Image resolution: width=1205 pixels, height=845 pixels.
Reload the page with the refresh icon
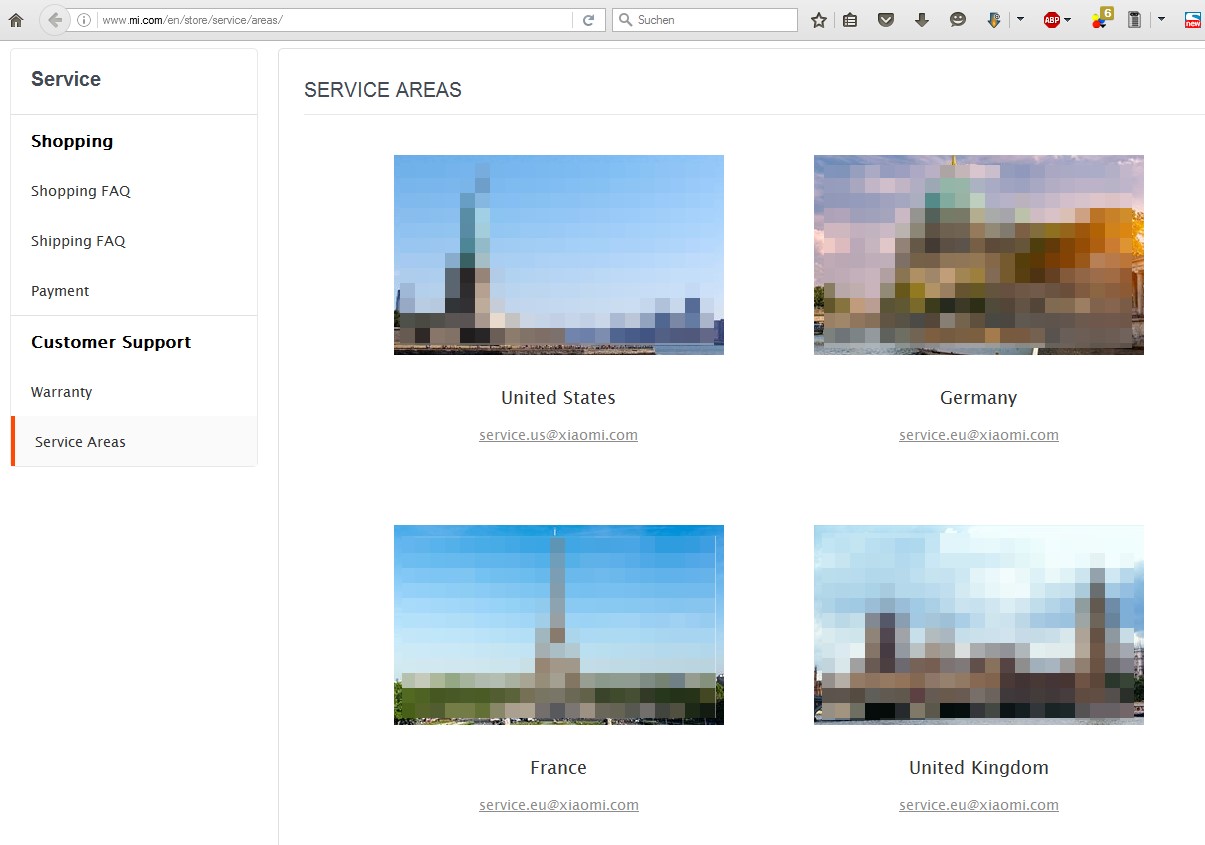click(589, 20)
